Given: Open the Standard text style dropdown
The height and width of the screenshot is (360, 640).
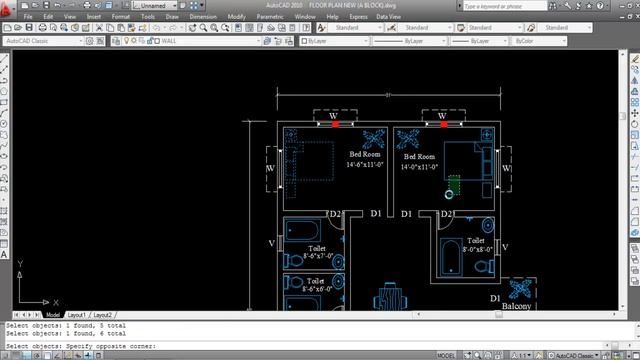Looking at the screenshot, I should click(355, 28).
